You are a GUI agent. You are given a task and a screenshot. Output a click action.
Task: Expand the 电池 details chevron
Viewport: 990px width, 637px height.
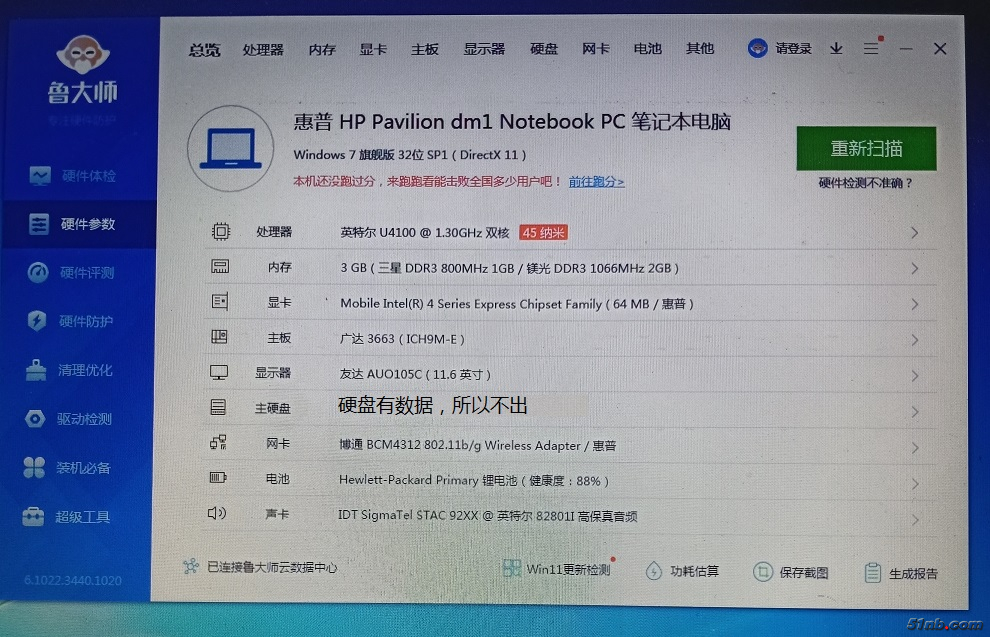[x=914, y=484]
